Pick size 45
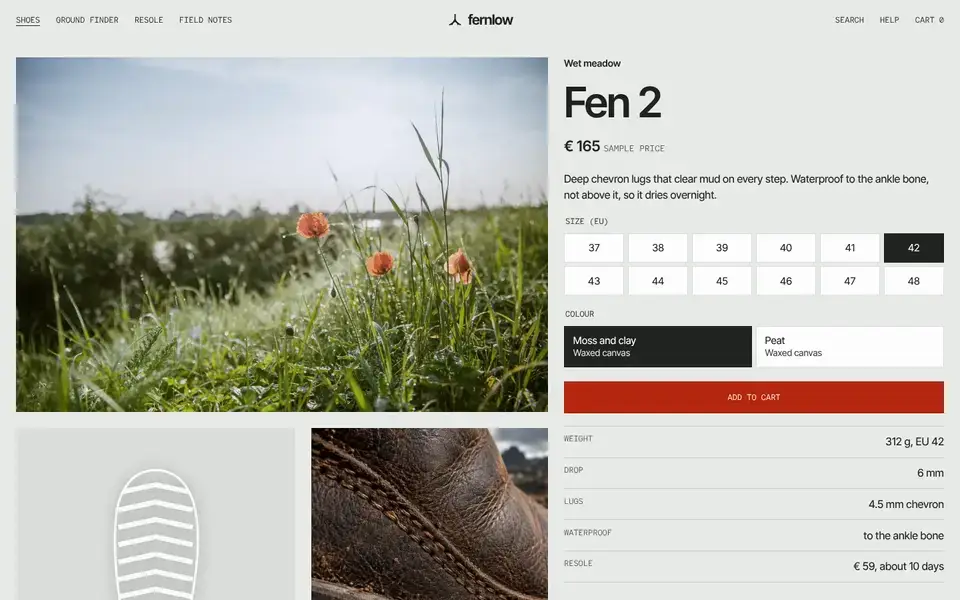This screenshot has height=600, width=960. click(722, 281)
